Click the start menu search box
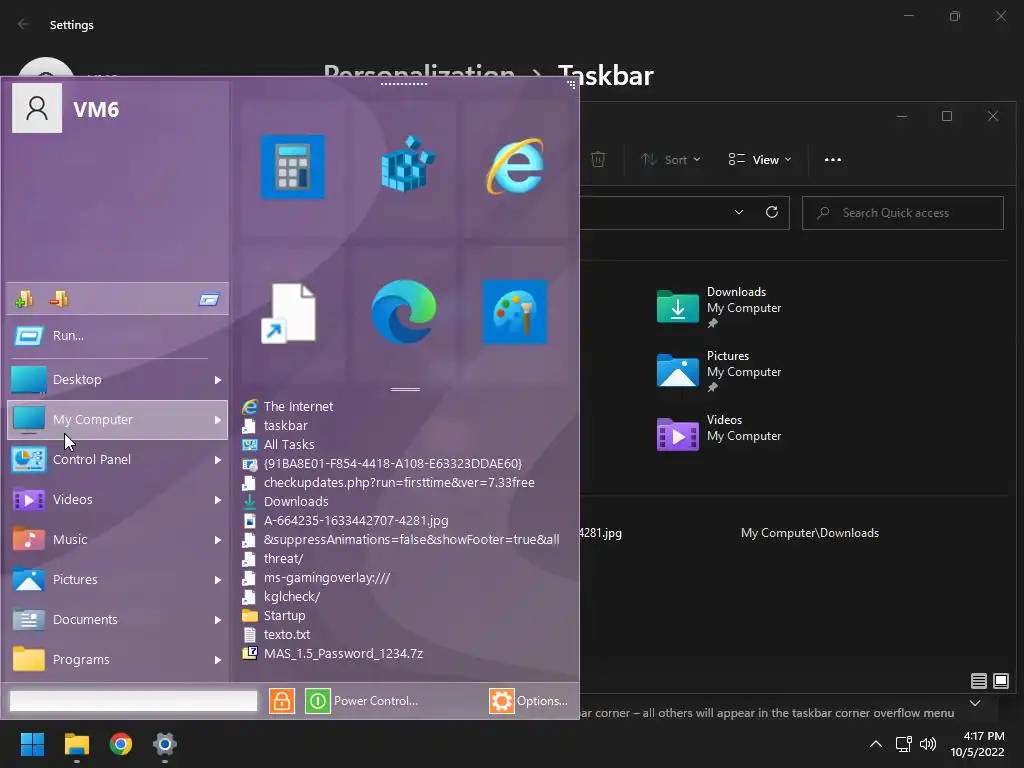 point(133,701)
